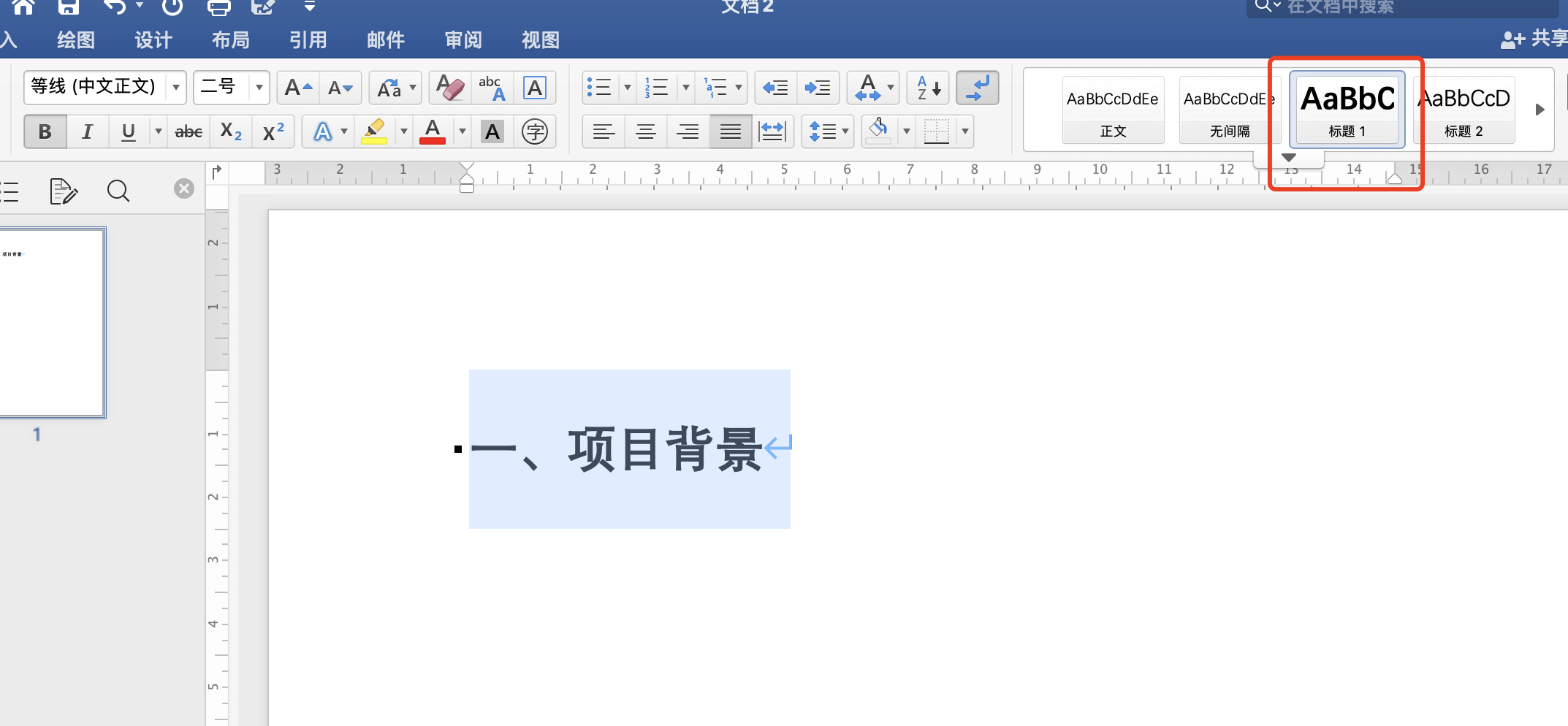Toggle show paragraph marks
This screenshot has width=1568, height=726.
click(977, 88)
